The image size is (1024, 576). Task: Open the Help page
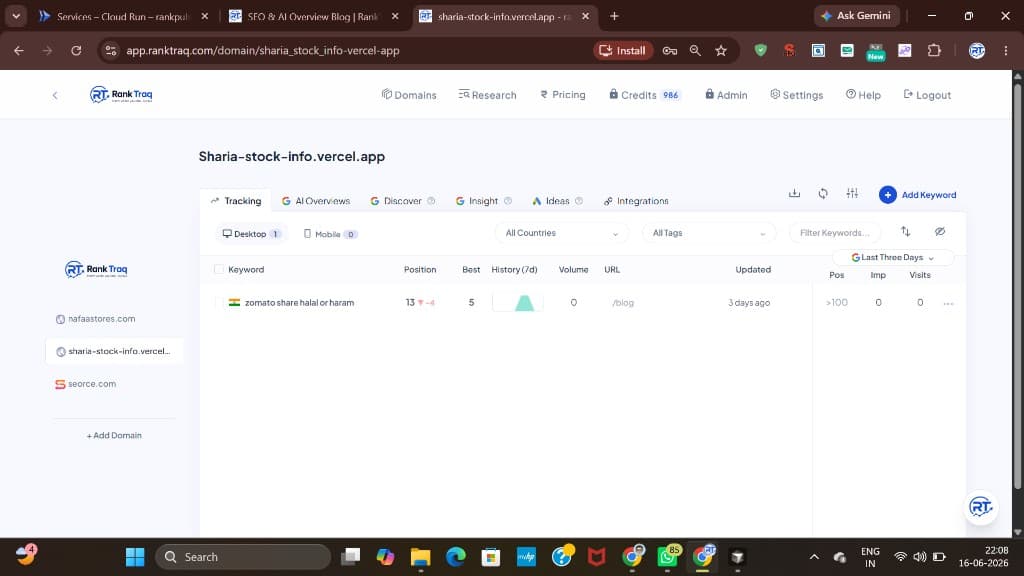pyautogui.click(x=863, y=95)
